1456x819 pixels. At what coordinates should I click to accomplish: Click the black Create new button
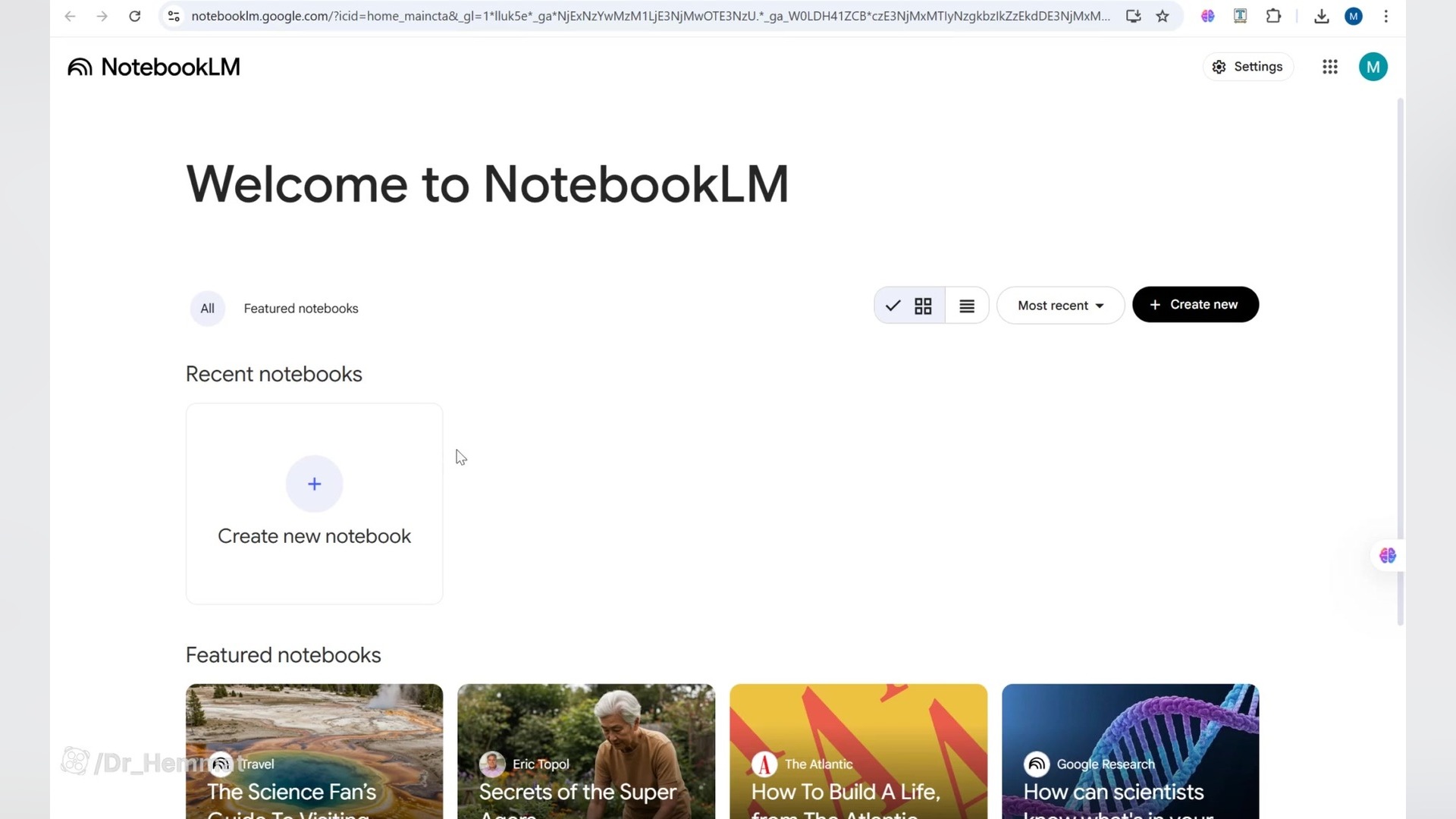1195,305
